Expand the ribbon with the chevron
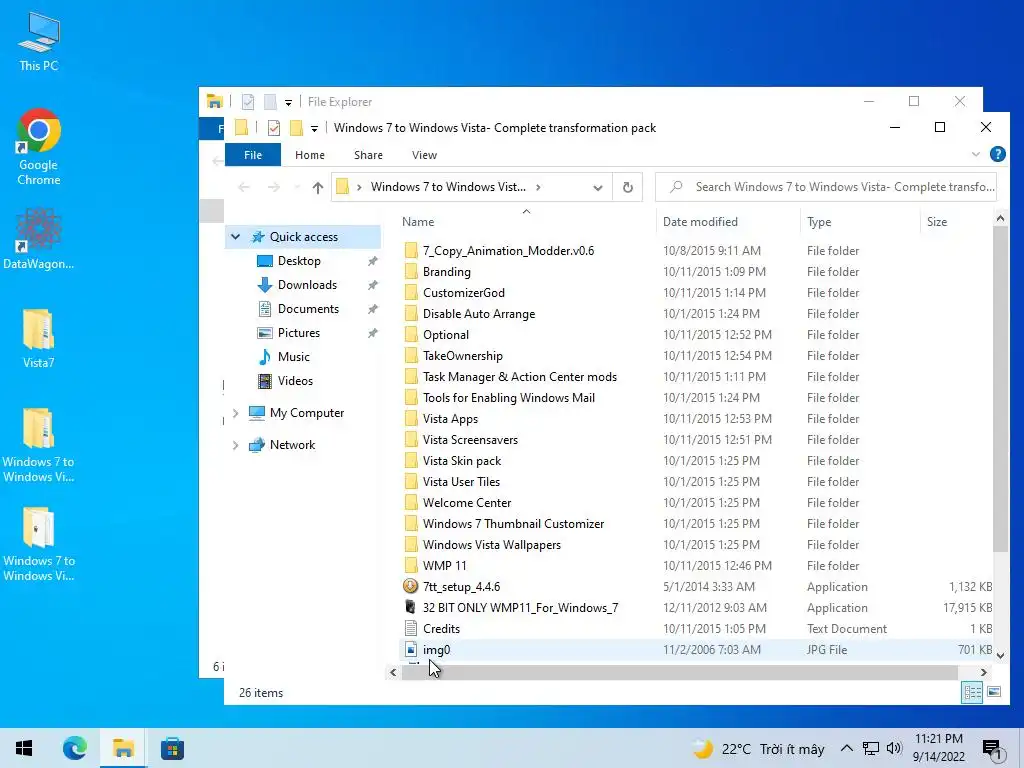Image resolution: width=1024 pixels, height=768 pixels. tap(976, 155)
